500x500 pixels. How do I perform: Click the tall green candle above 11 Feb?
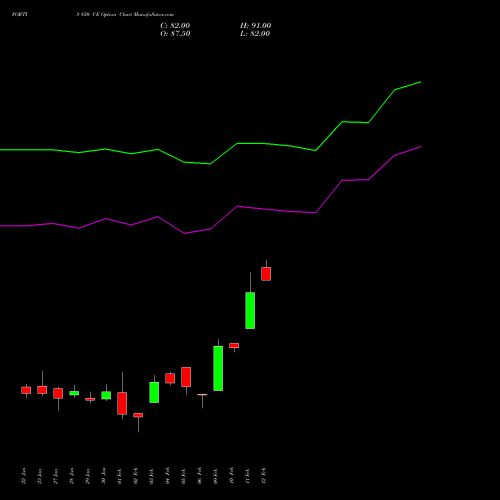point(250,310)
